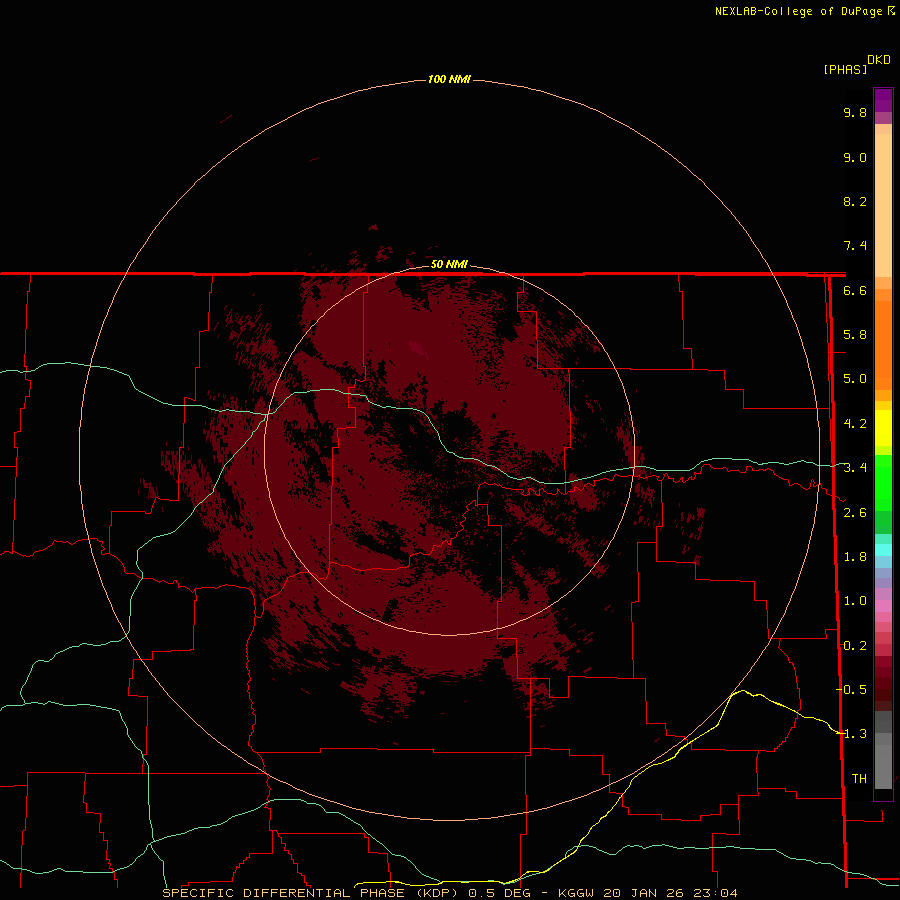
Task: Click the 4.2 value on the color scale
Action: (855, 424)
